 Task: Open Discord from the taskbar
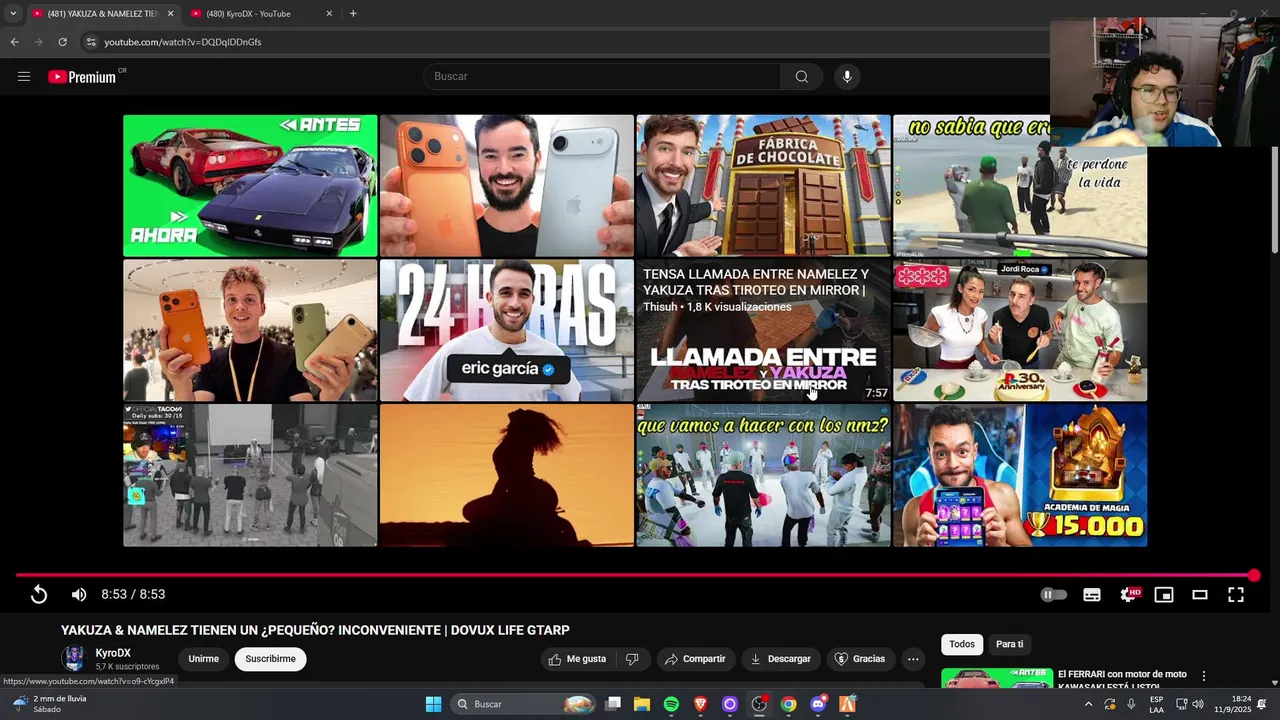click(818, 704)
